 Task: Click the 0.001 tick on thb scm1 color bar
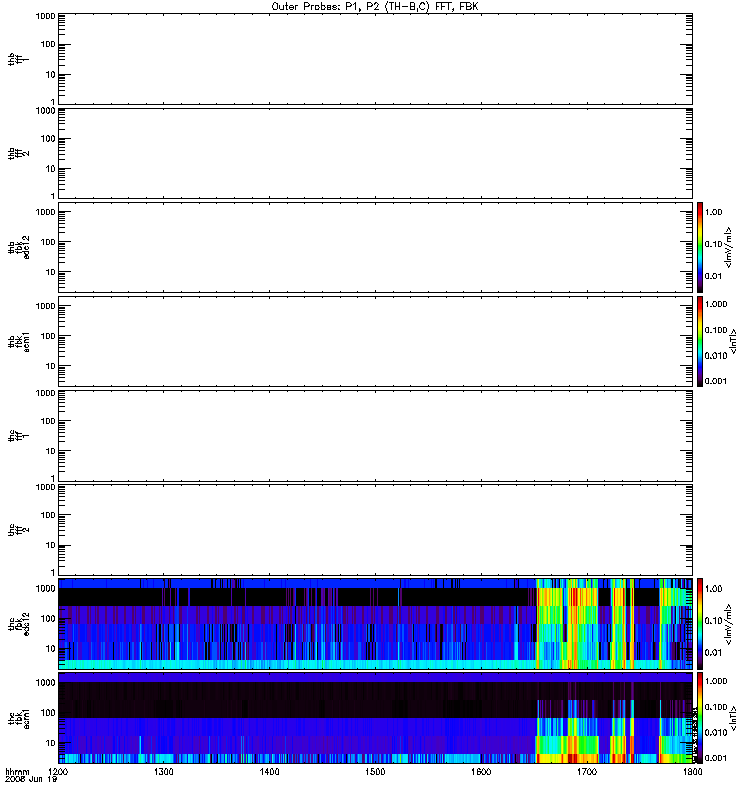(716, 381)
